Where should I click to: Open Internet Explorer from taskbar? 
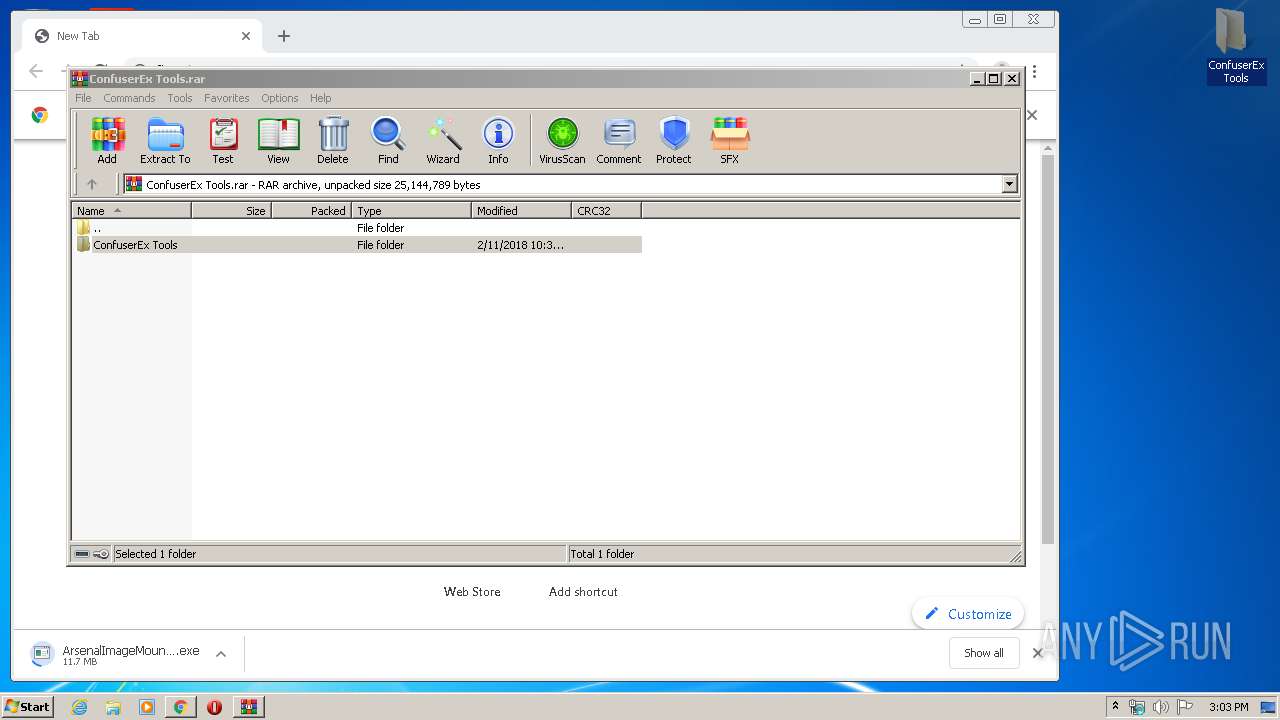coord(80,707)
